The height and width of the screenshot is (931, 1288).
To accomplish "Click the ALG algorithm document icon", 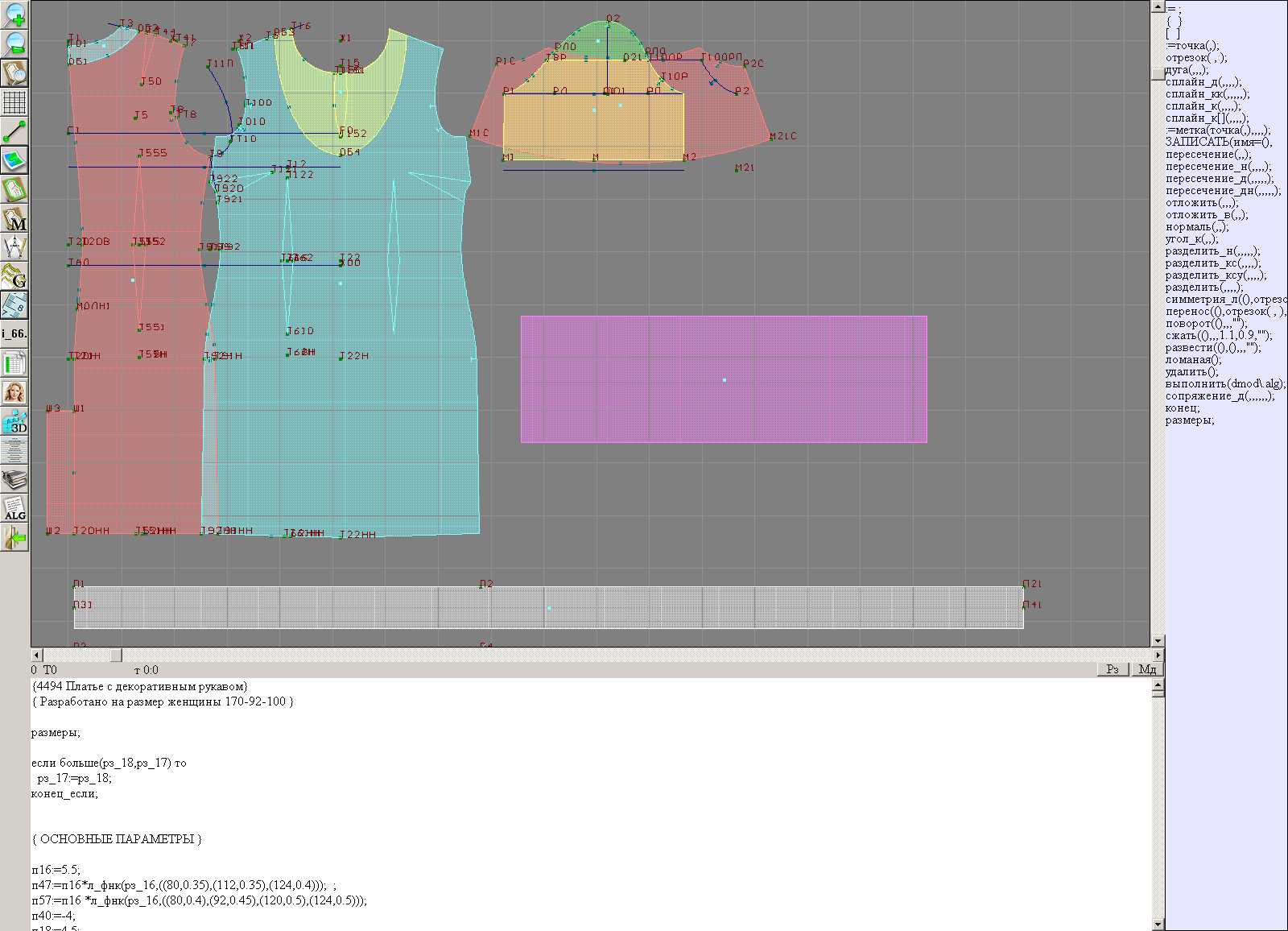I will [x=14, y=509].
